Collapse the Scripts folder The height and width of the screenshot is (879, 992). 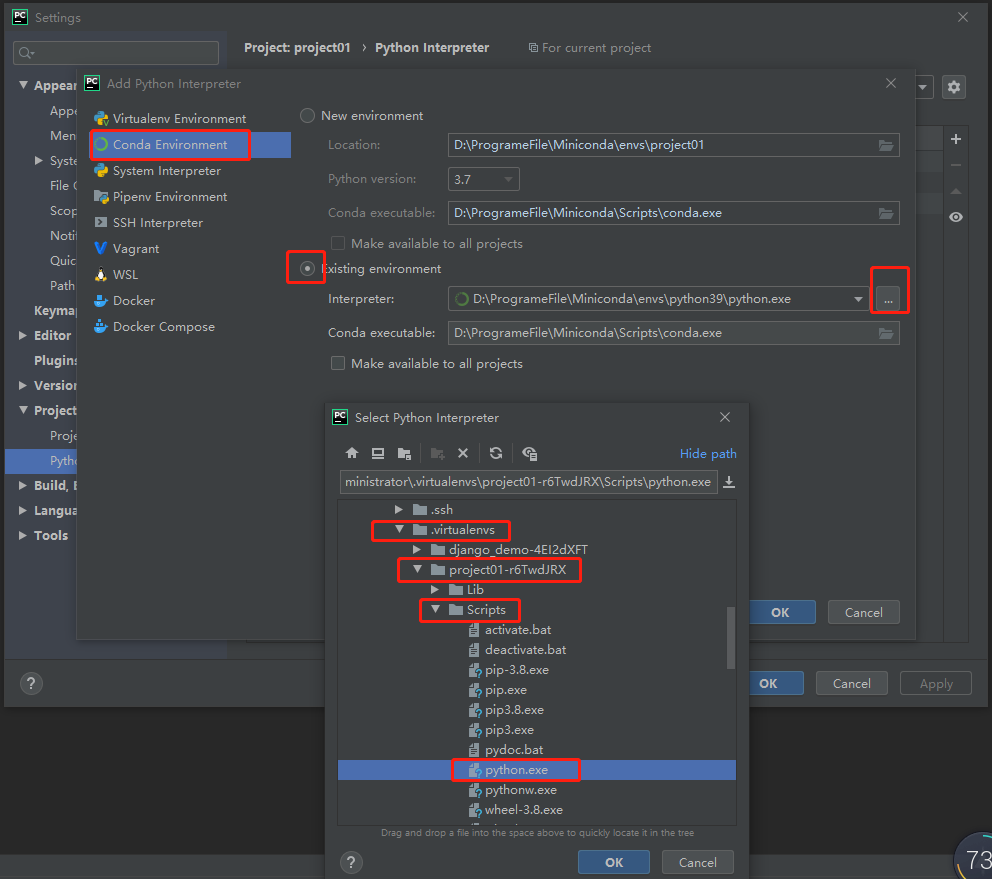pos(435,609)
